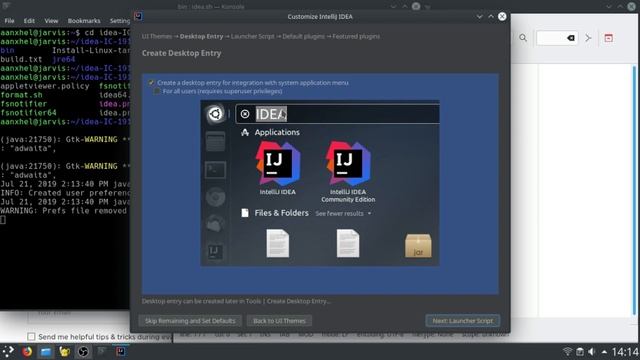640x360 pixels.
Task: Minimize the Customize IntelliJ IDEA dialog
Action: (479, 16)
